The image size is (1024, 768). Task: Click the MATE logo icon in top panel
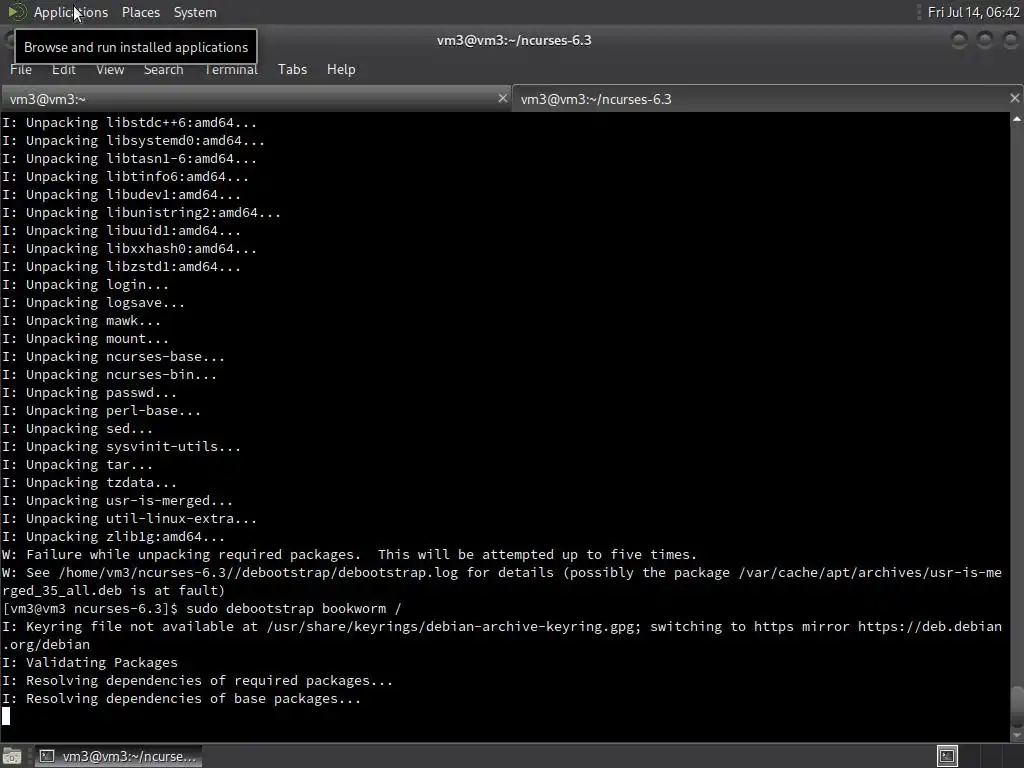pyautogui.click(x=17, y=12)
